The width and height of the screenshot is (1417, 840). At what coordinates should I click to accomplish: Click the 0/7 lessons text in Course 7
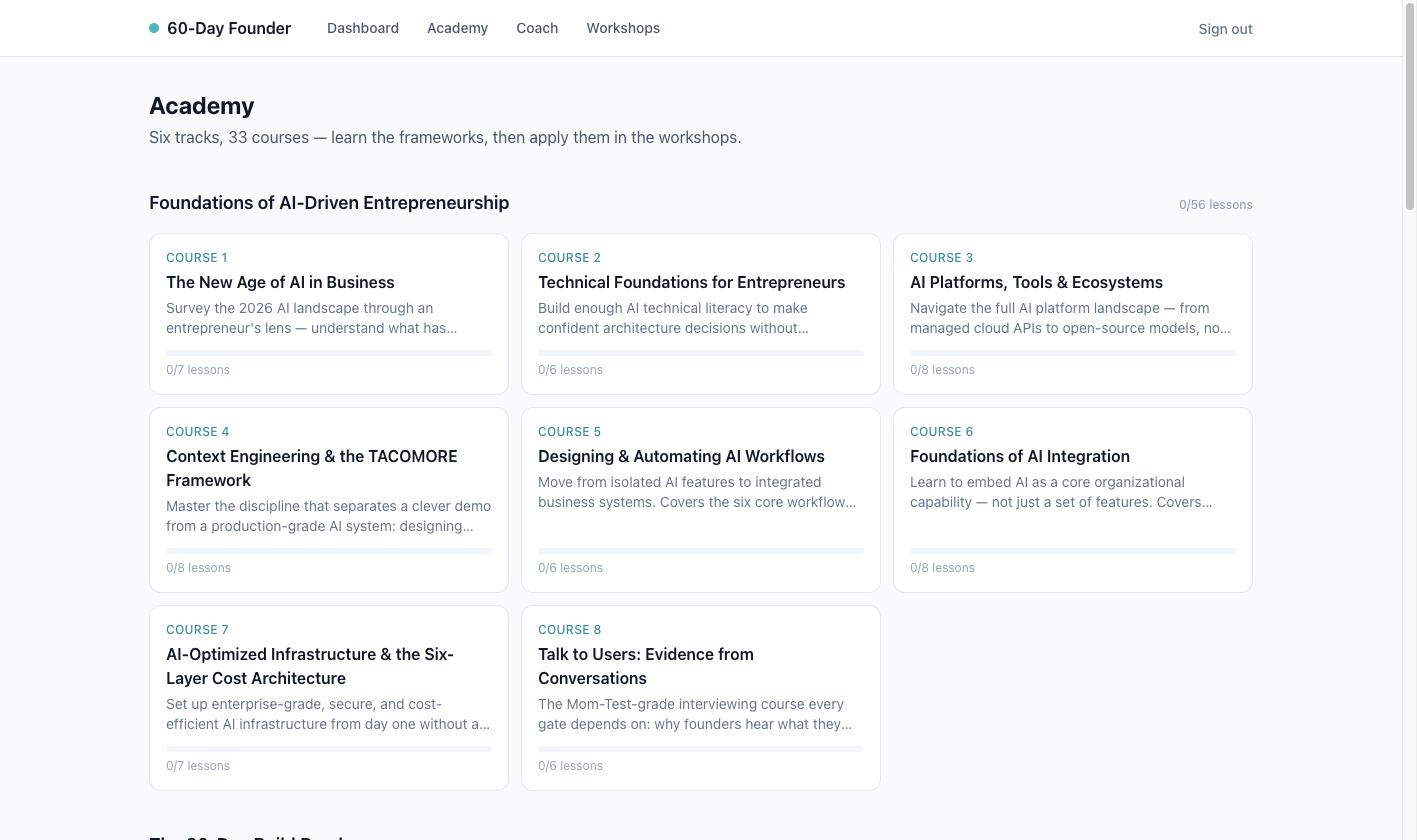pyautogui.click(x=198, y=766)
